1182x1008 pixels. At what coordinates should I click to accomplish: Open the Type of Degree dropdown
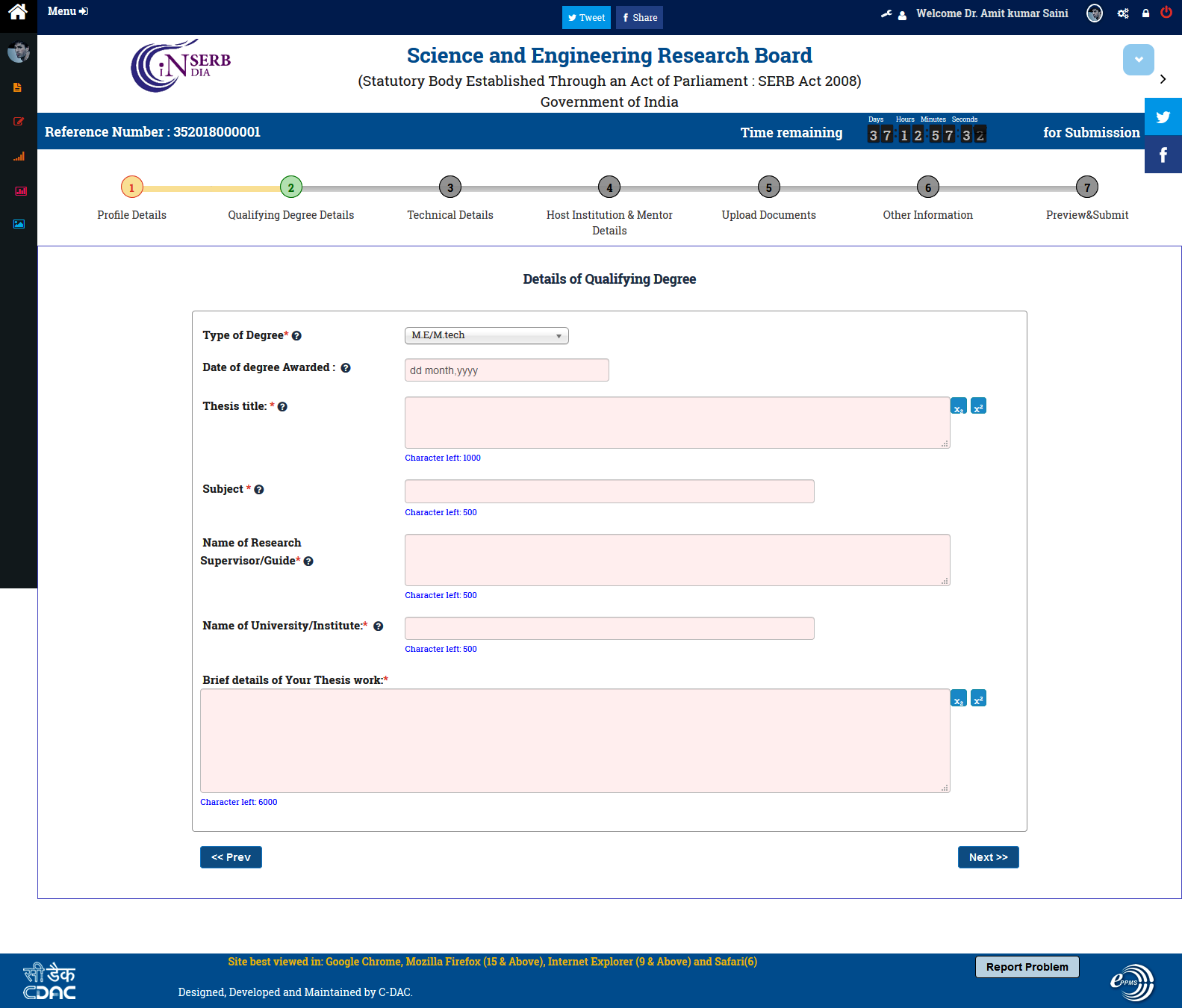[x=486, y=336]
